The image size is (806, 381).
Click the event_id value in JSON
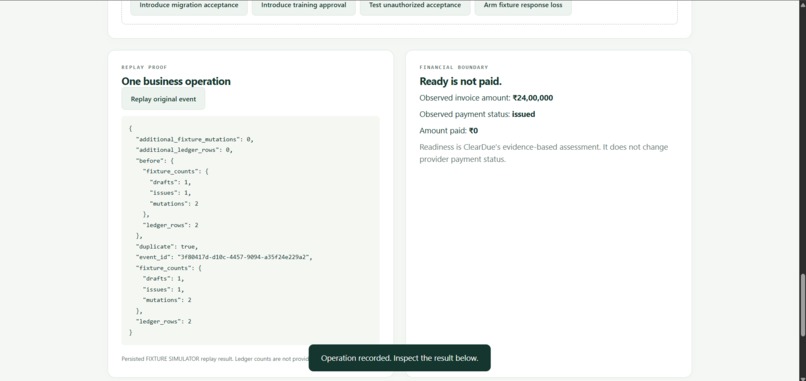point(244,257)
